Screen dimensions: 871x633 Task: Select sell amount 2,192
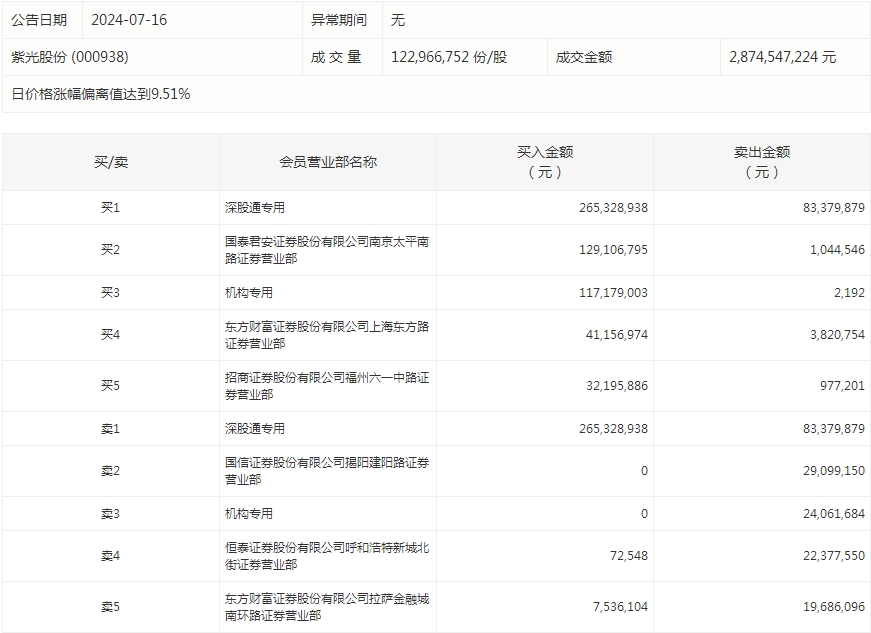click(849, 293)
